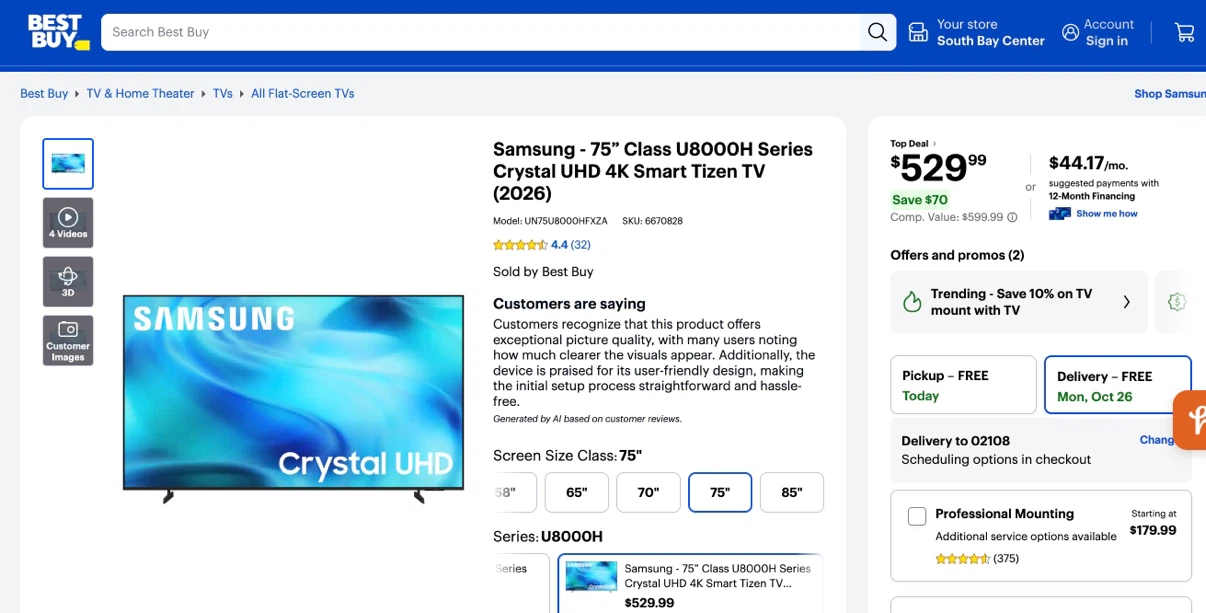Click the Customers are saying heading
This screenshot has width=1206, height=613.
pyautogui.click(x=569, y=304)
